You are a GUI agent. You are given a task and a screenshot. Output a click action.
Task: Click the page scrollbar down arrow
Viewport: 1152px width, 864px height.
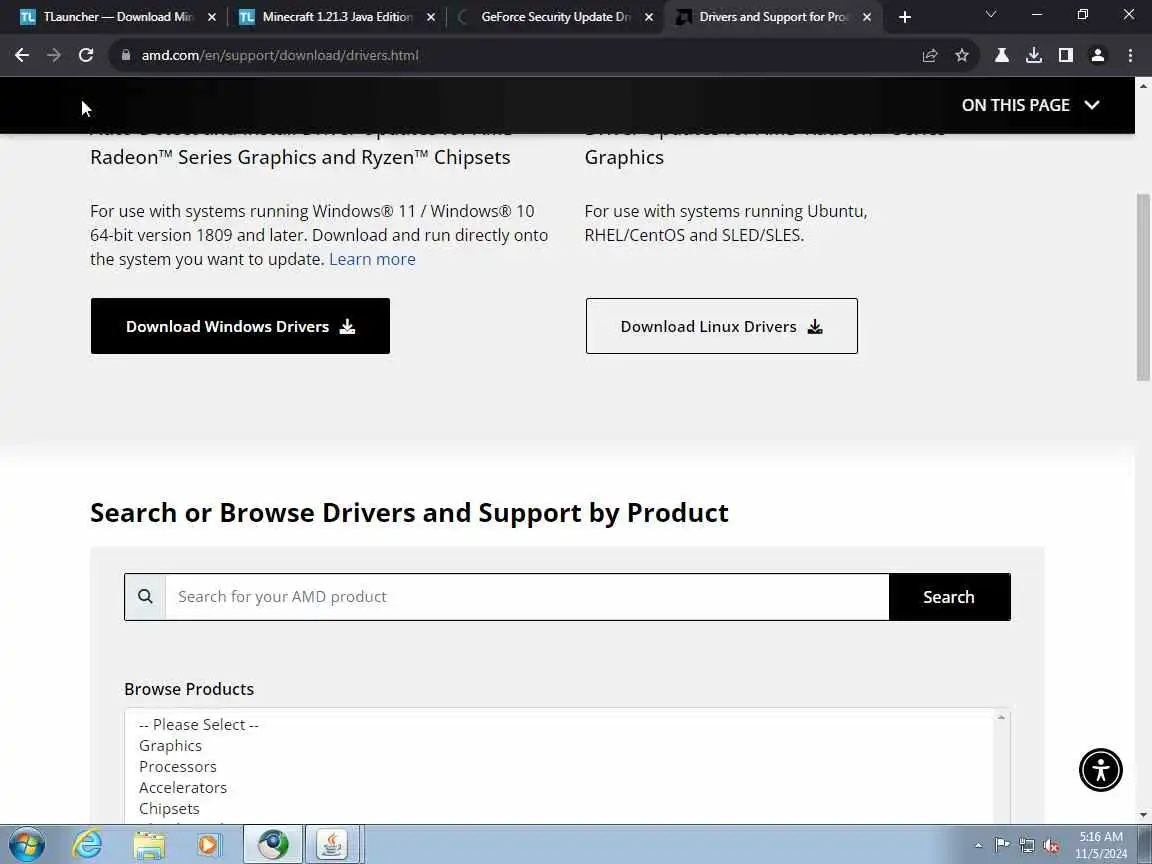pyautogui.click(x=1142, y=815)
